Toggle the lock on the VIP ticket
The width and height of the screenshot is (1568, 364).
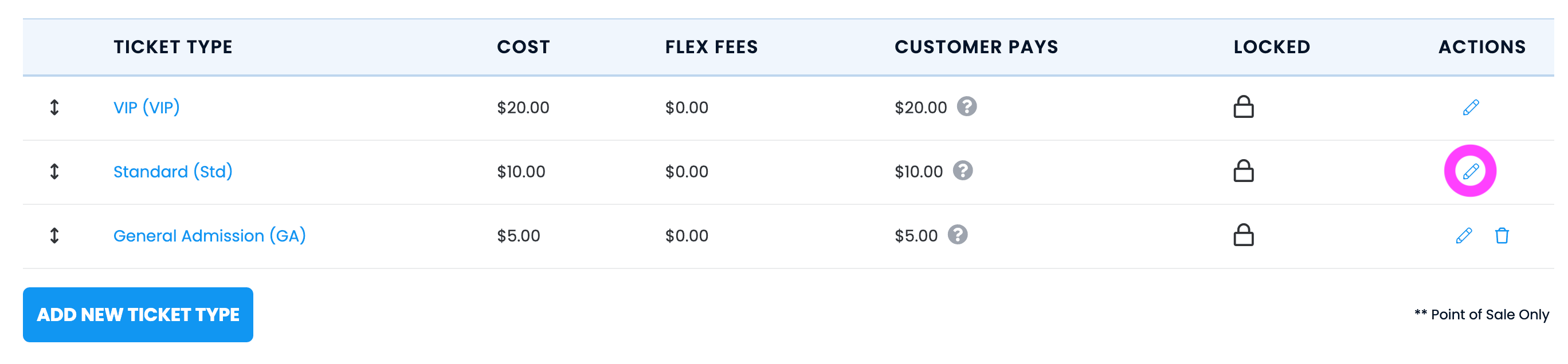[1244, 106]
